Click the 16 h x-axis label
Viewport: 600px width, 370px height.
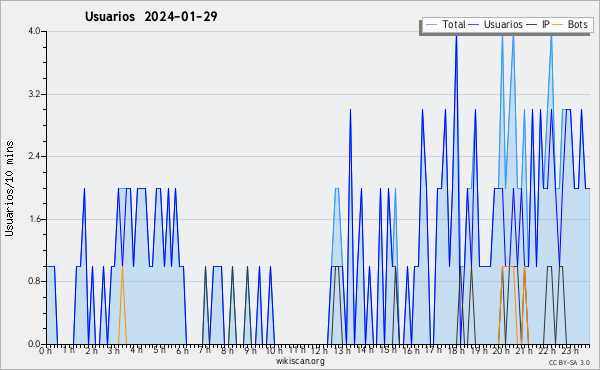[x=410, y=350]
